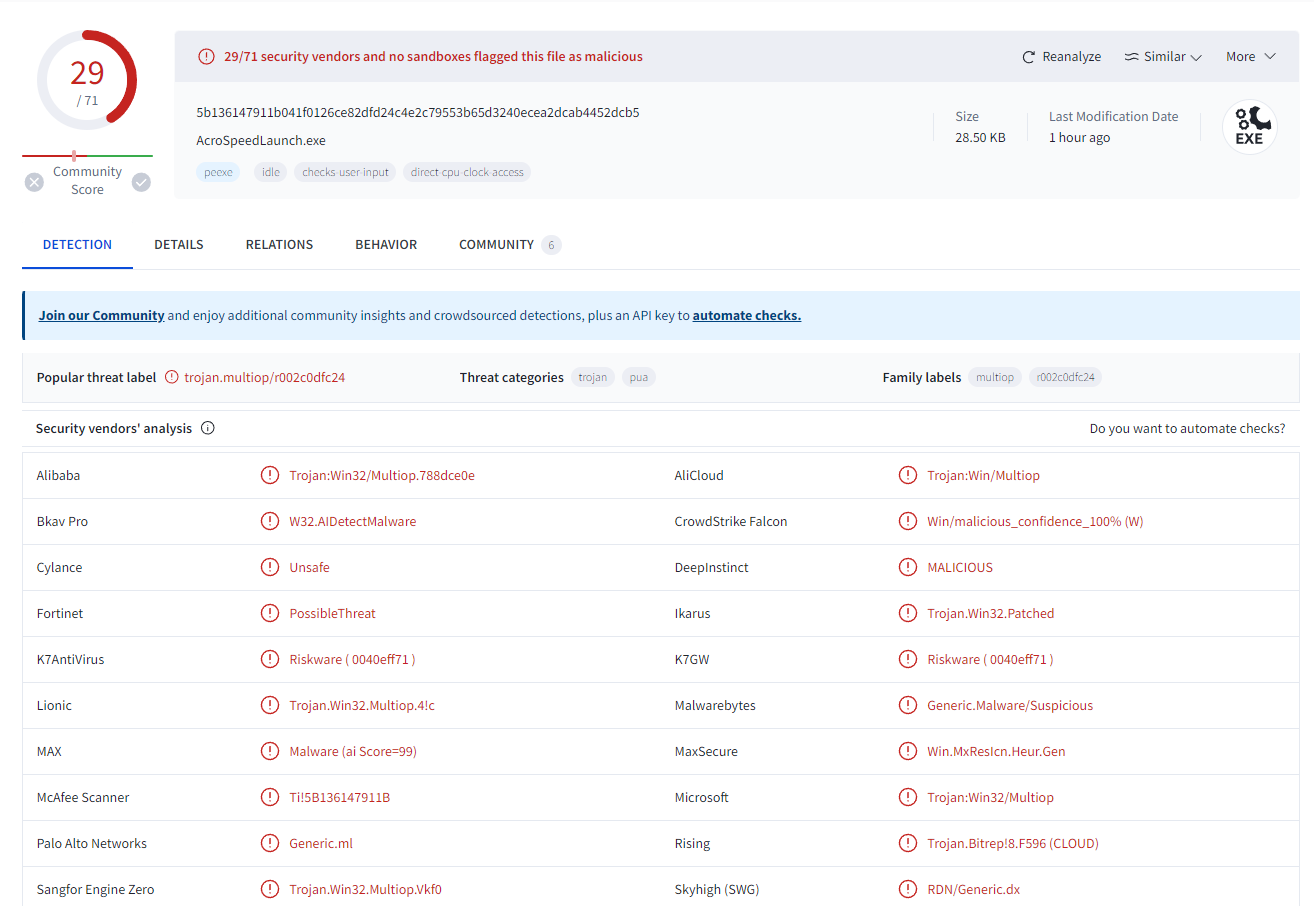Select the direct-cpu-clock-access tag
The image size is (1314, 906).
pos(467,172)
